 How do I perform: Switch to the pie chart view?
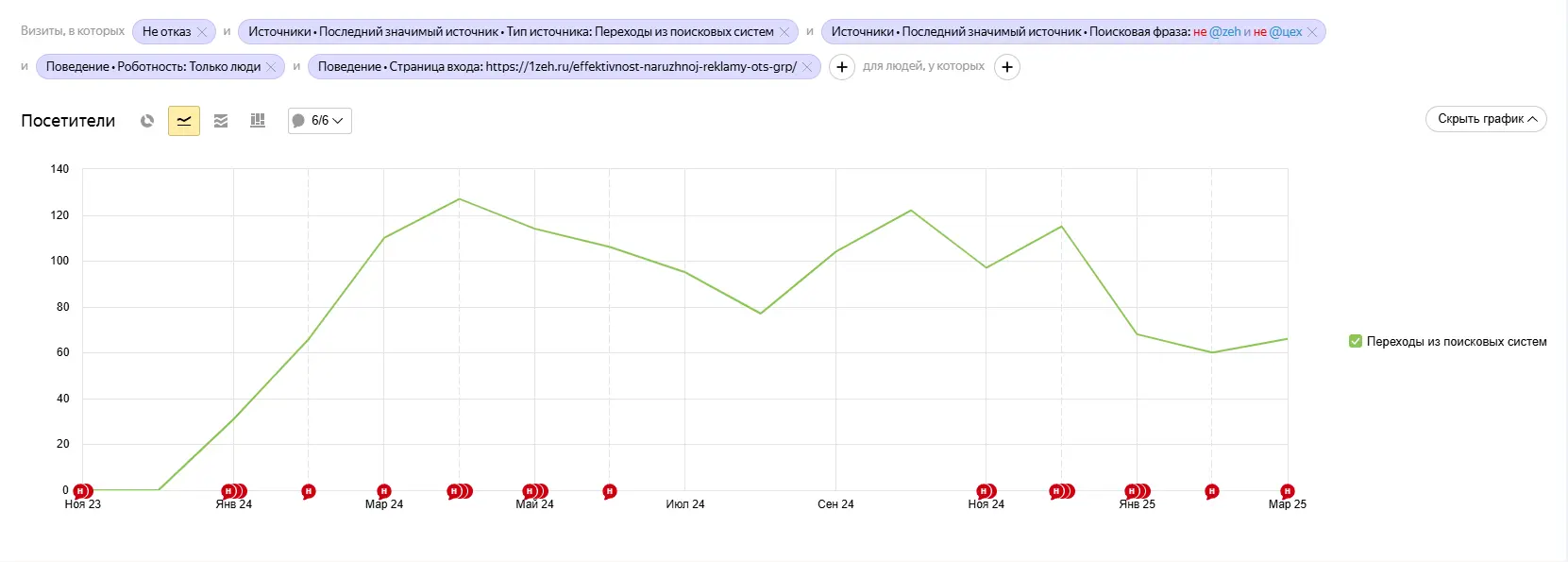(147, 121)
